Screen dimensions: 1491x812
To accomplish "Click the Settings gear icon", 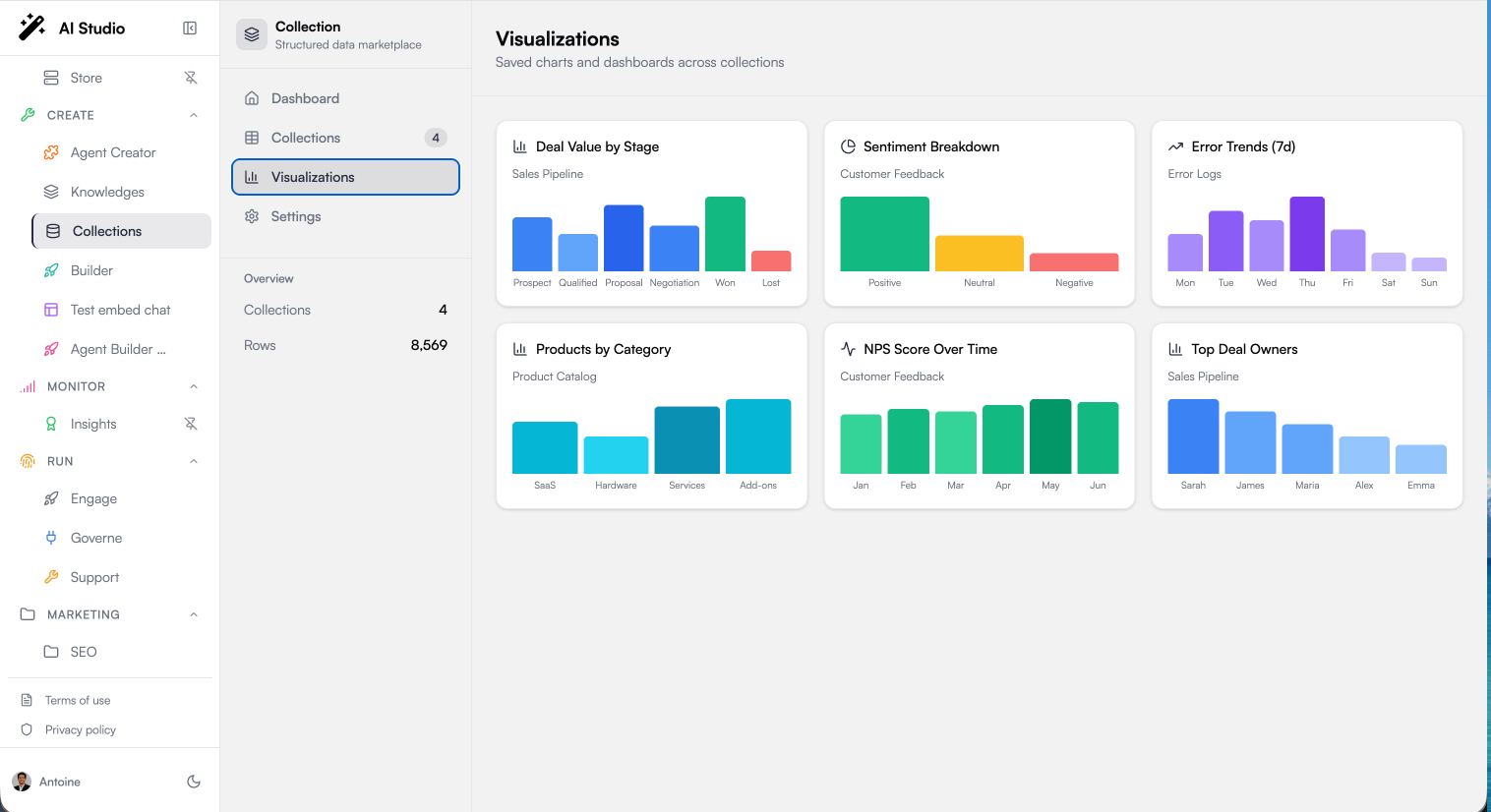I will (252, 216).
